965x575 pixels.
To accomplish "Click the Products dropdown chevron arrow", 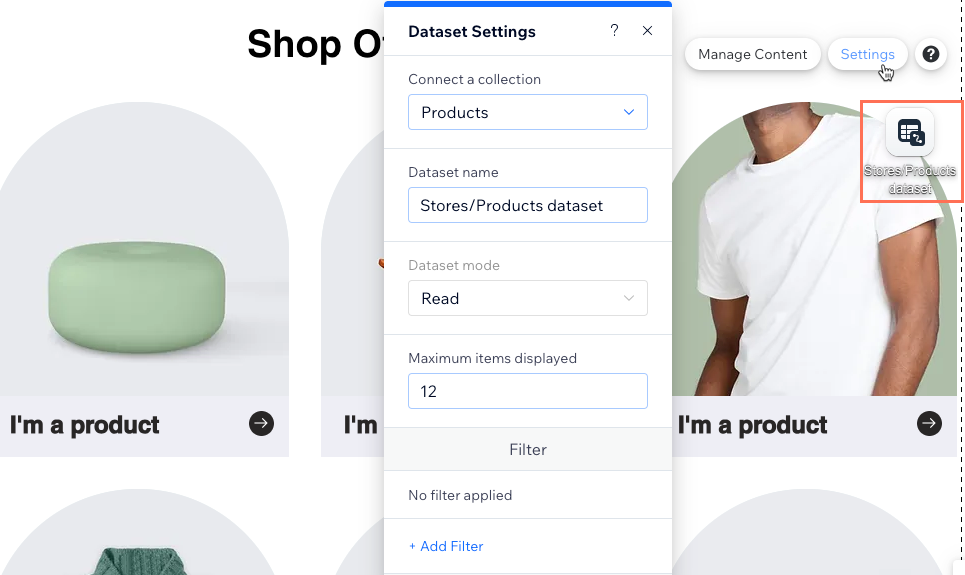I will 628,112.
